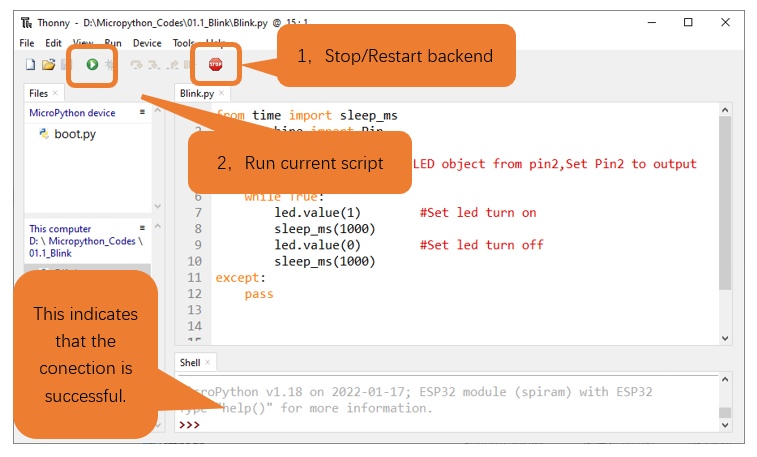Click the Step into debugger icon
This screenshot has height=457, width=757.
[x=154, y=65]
